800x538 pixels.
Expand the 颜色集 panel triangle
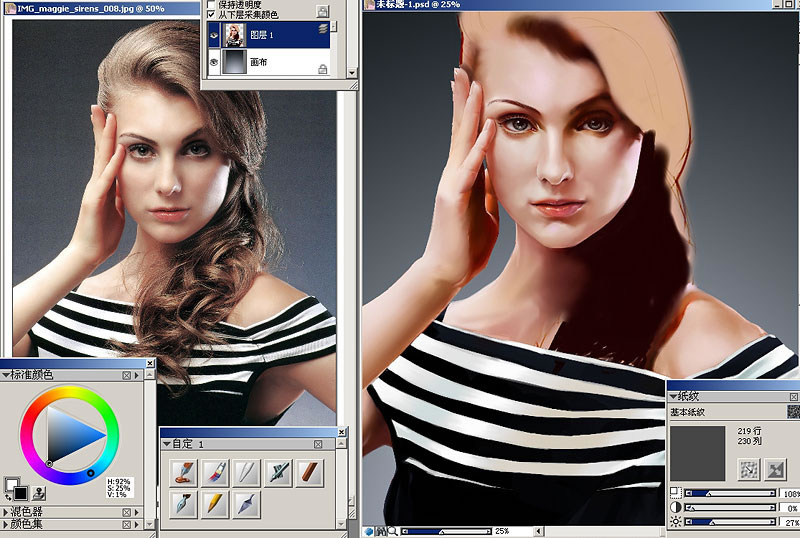coord(6,524)
